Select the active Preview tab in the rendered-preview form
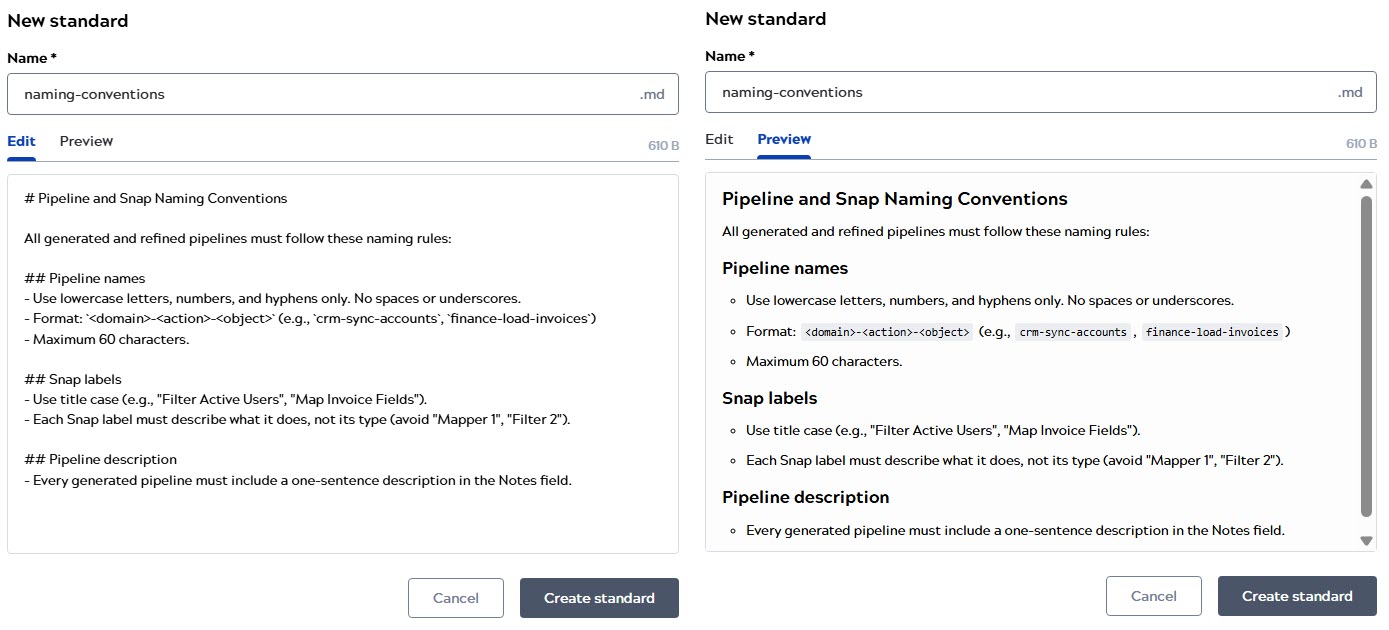 click(784, 139)
